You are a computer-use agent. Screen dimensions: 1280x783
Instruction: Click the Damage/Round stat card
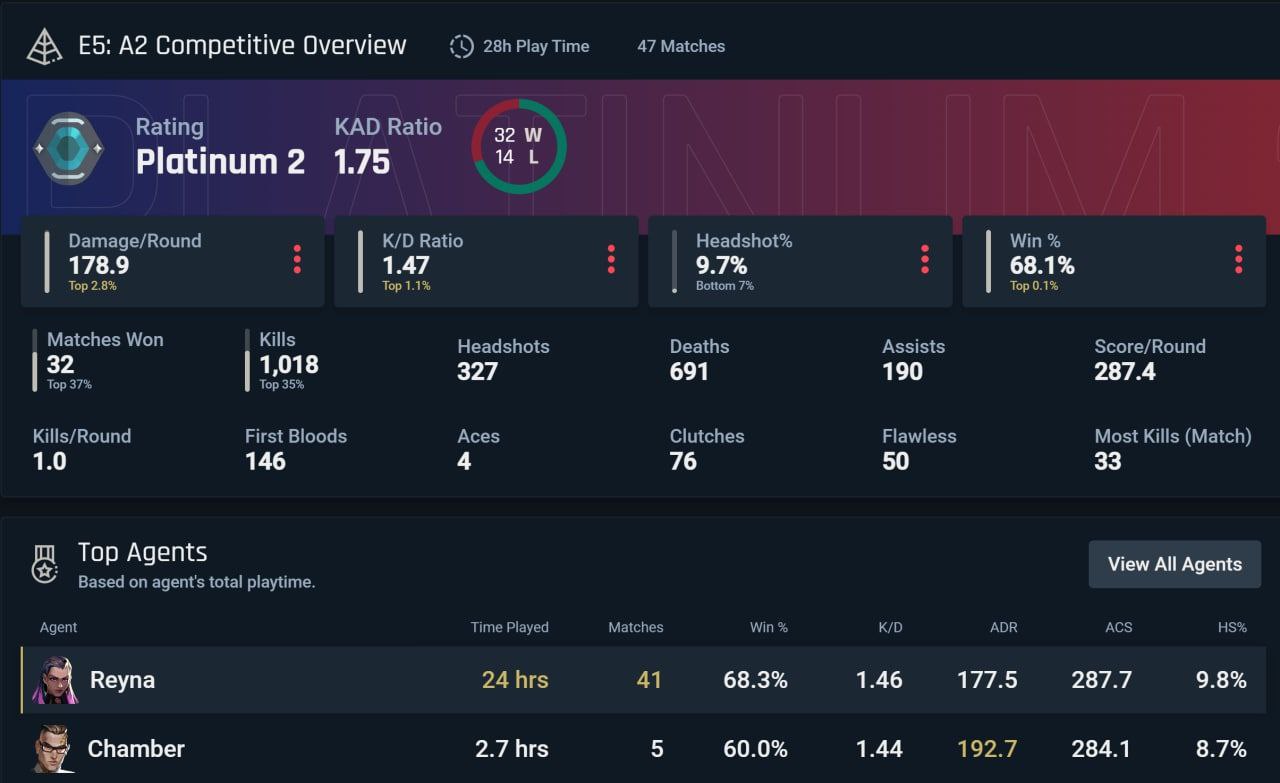pos(172,262)
